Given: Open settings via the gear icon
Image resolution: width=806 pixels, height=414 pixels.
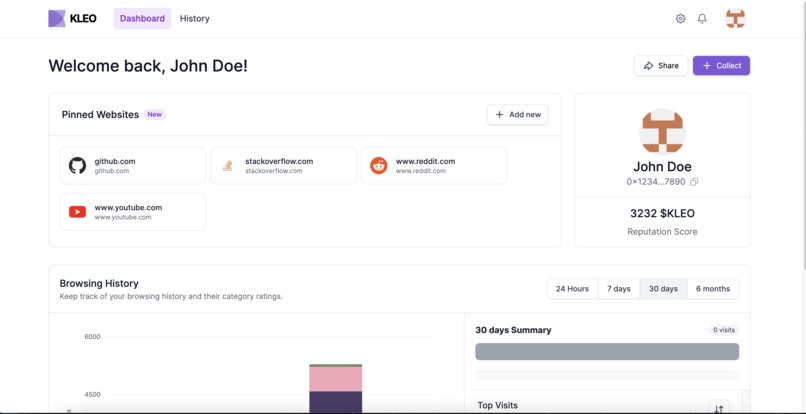Looking at the screenshot, I should 680,19.
